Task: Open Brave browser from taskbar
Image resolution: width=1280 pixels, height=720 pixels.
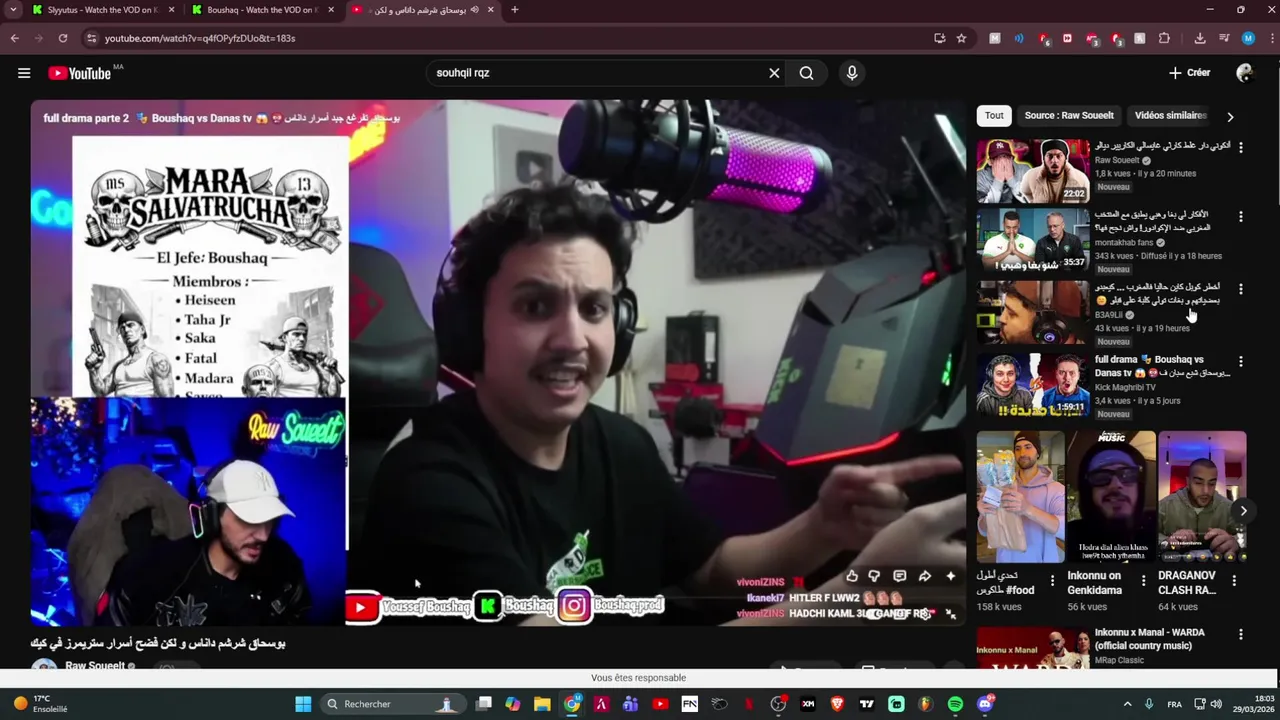Action: pyautogui.click(x=837, y=704)
